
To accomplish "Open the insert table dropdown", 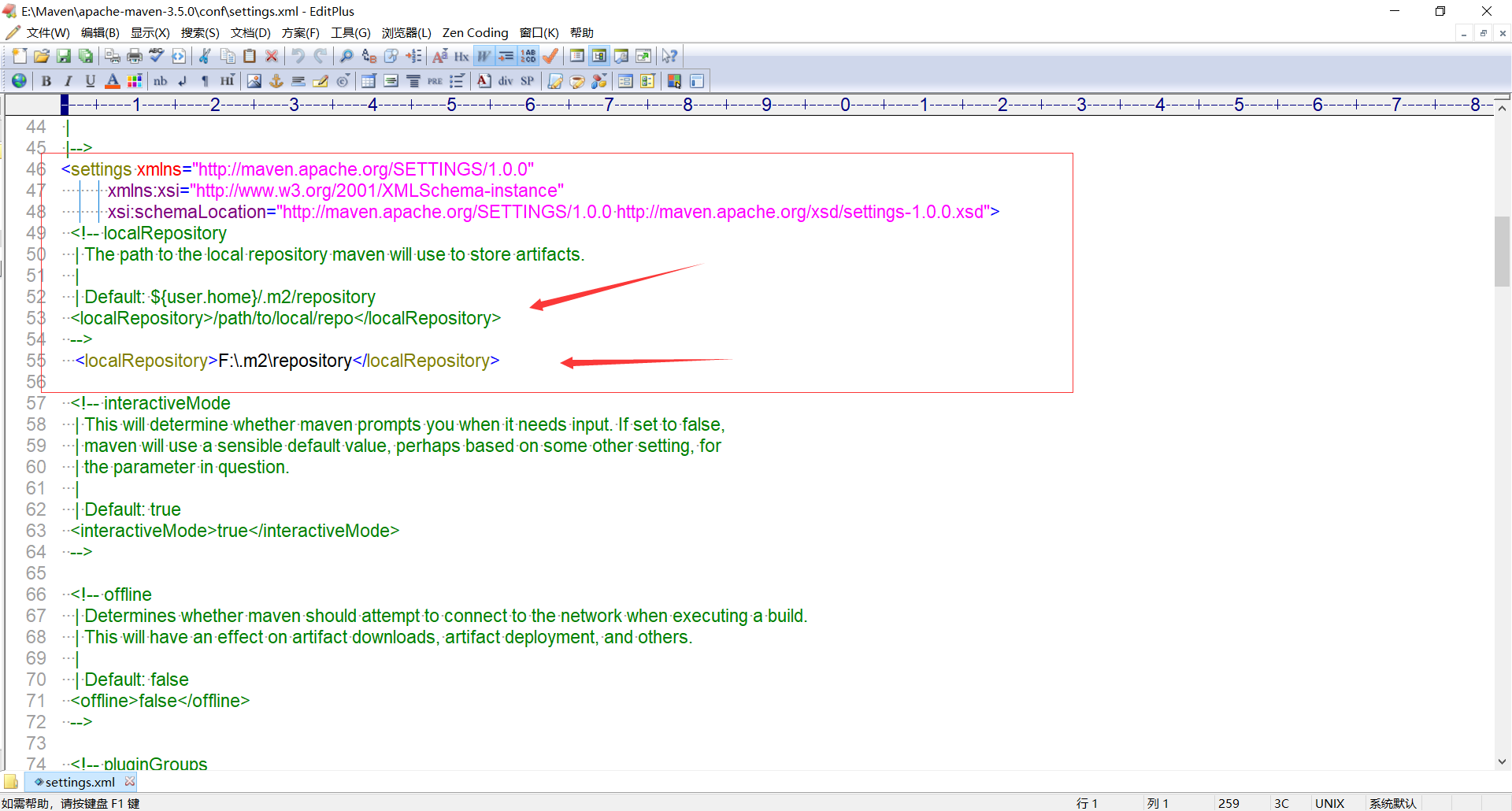I will (369, 80).
